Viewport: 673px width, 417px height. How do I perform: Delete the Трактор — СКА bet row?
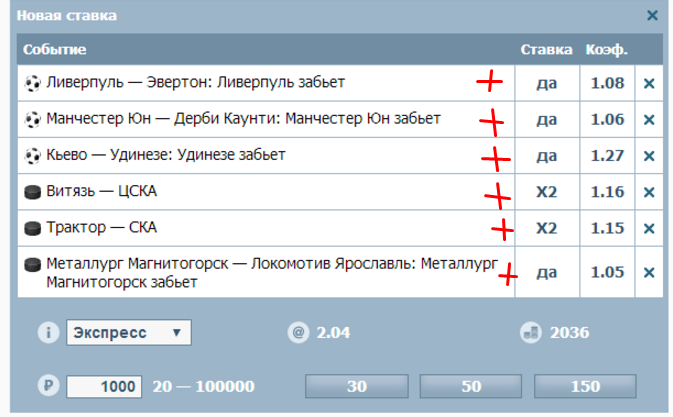tap(648, 228)
